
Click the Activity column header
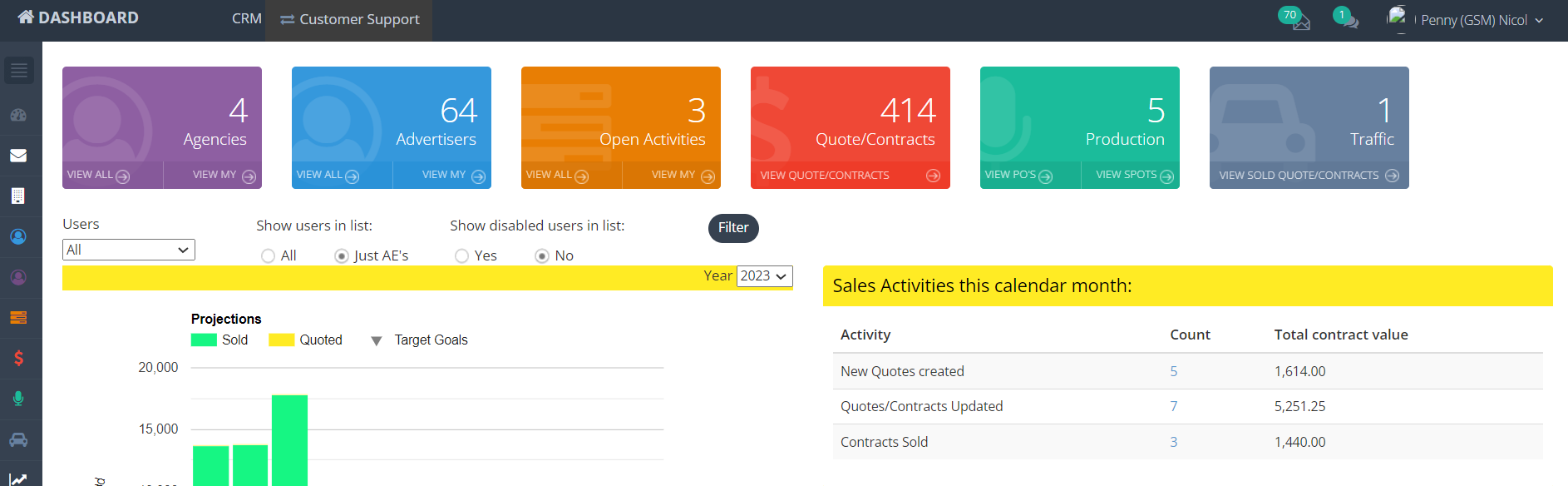865,335
